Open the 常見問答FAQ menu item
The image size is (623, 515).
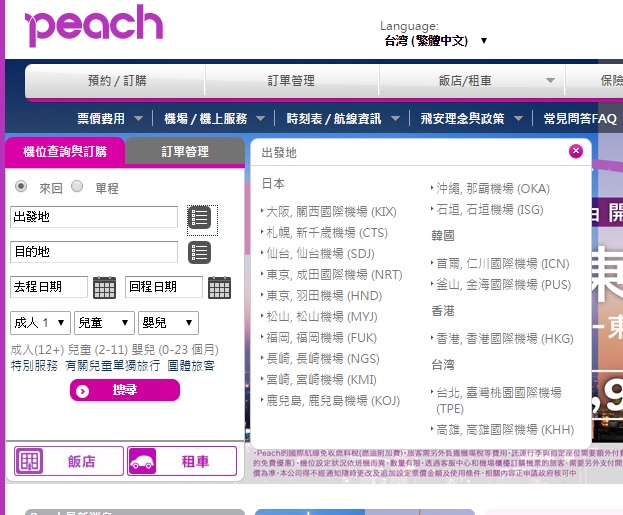(x=580, y=118)
